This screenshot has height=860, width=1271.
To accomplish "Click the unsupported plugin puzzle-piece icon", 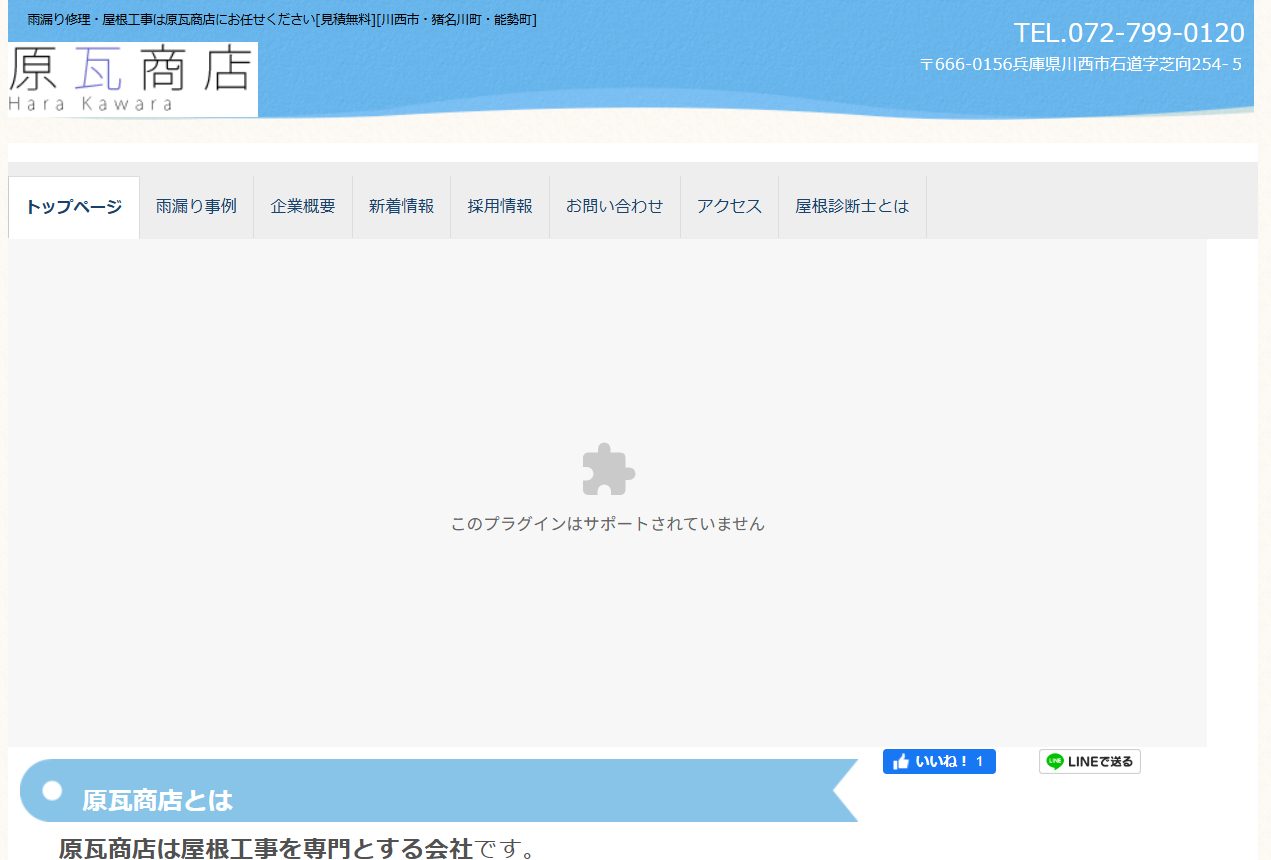I will [x=606, y=467].
